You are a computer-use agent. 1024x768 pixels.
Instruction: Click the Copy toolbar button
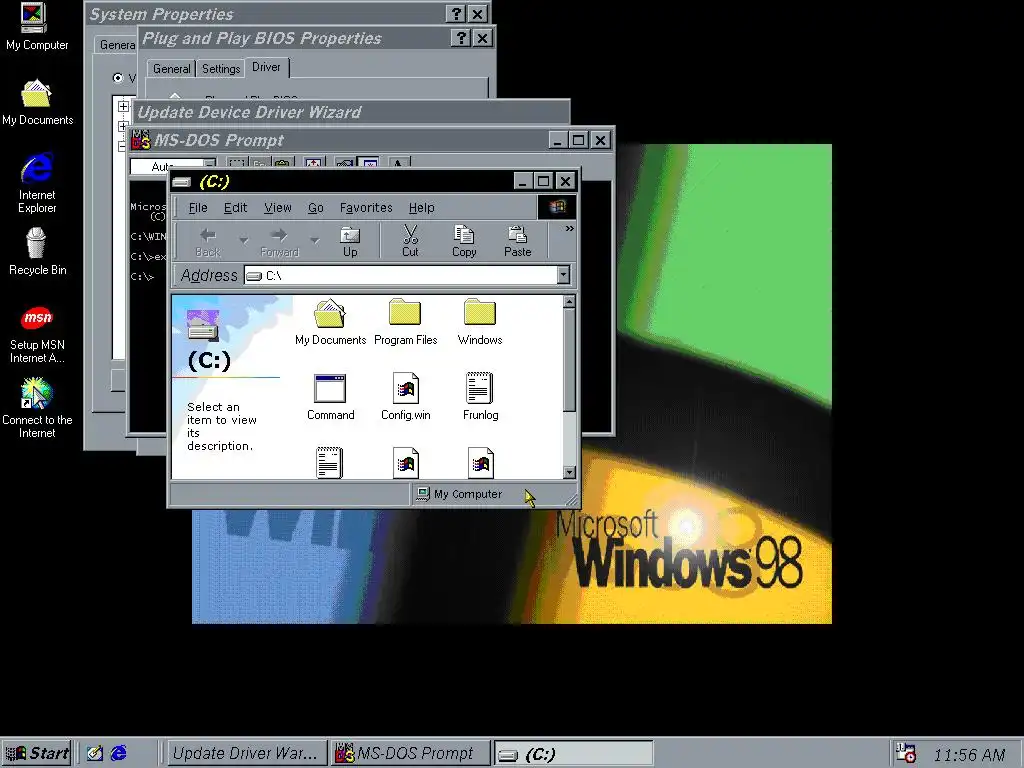[464, 241]
